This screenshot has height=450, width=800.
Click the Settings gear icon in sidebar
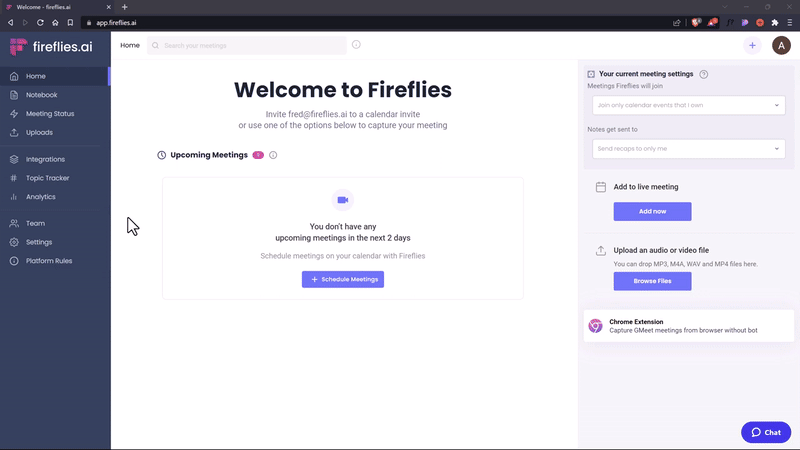pos(14,242)
